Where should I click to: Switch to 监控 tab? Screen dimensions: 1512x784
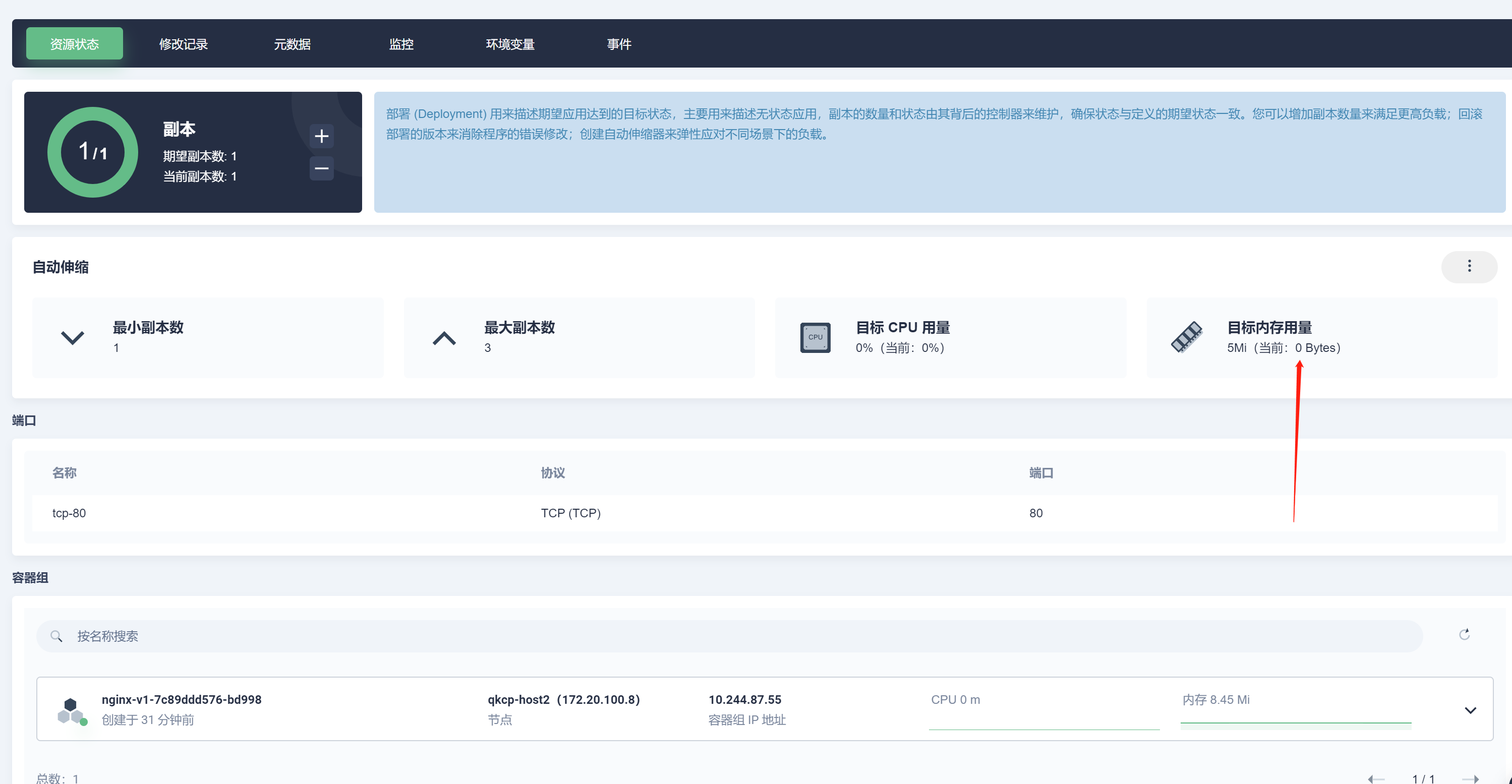click(x=401, y=43)
